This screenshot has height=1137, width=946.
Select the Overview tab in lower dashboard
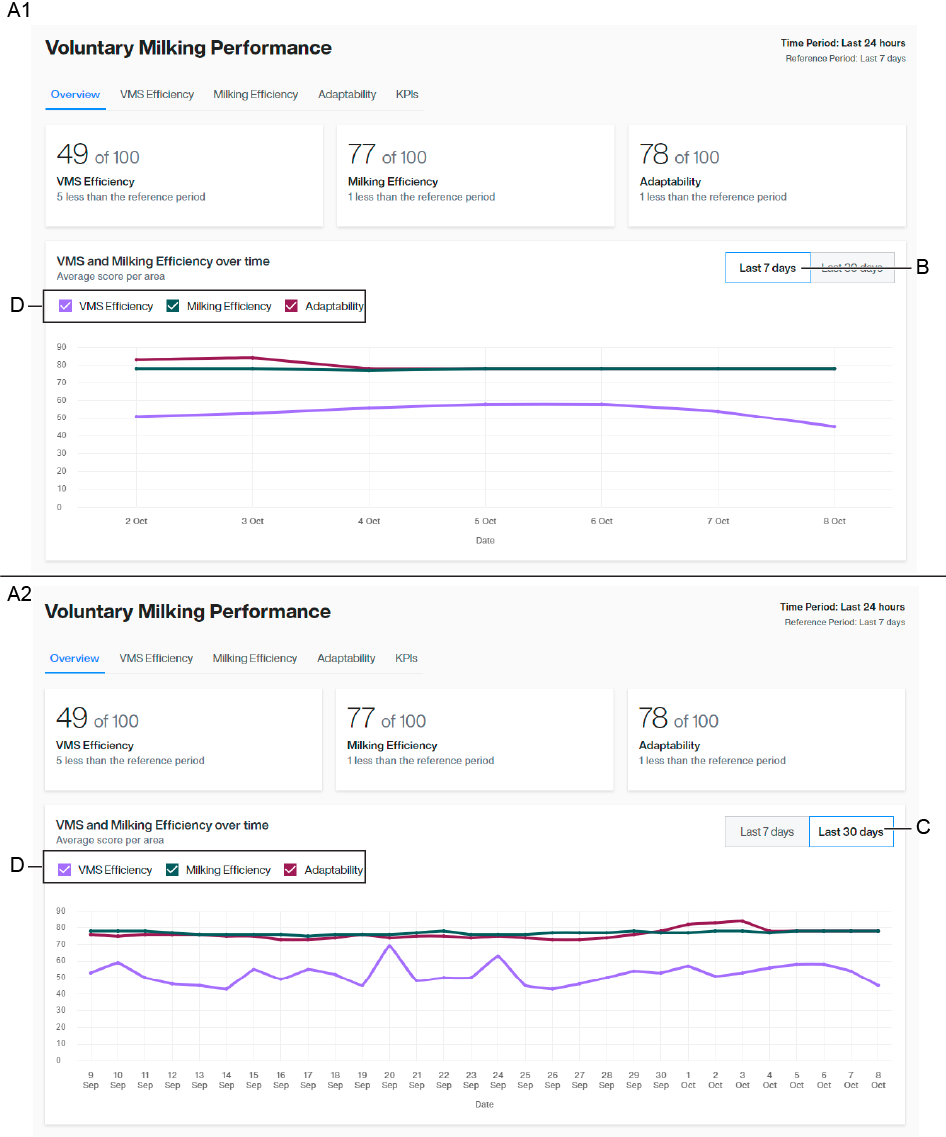coord(75,658)
